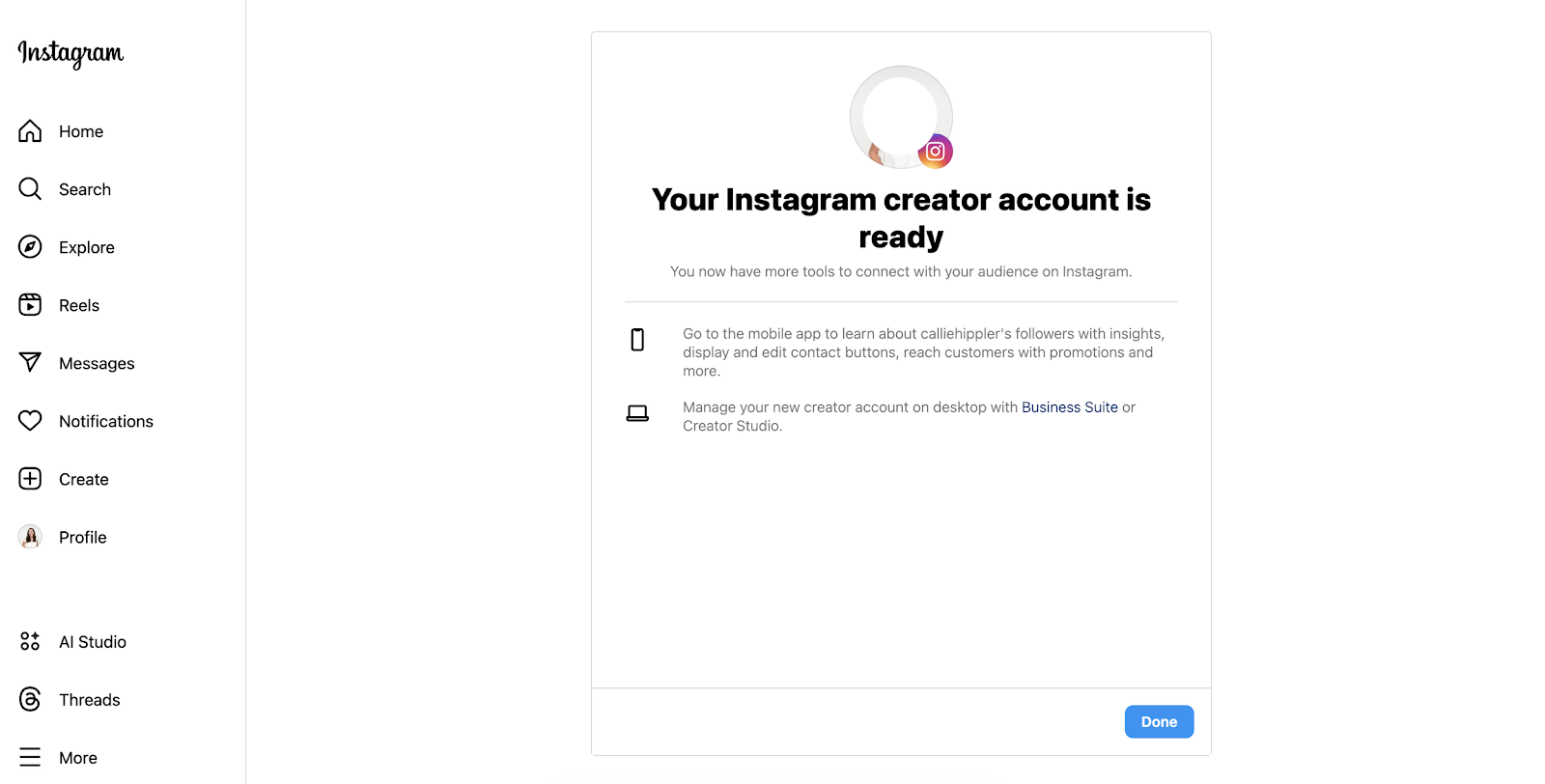Click the AI Studio sparkle icon

30,642
